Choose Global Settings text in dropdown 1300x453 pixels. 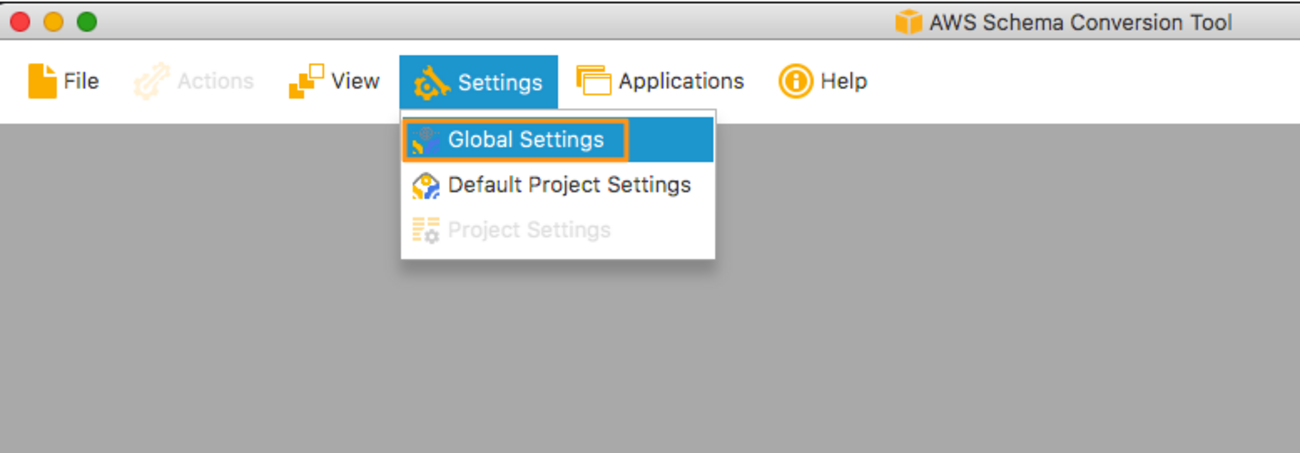(526, 140)
